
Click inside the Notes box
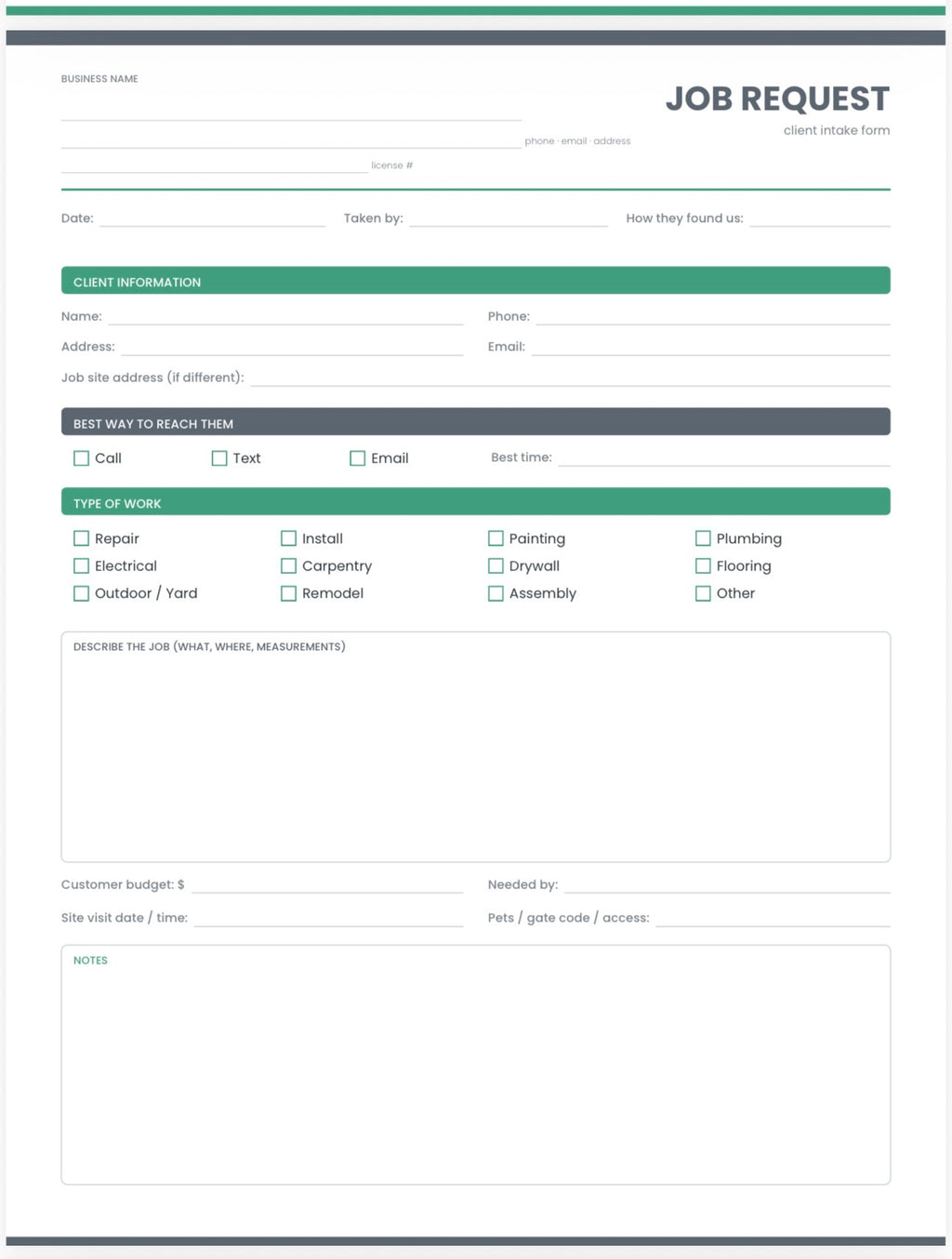coord(476,1065)
